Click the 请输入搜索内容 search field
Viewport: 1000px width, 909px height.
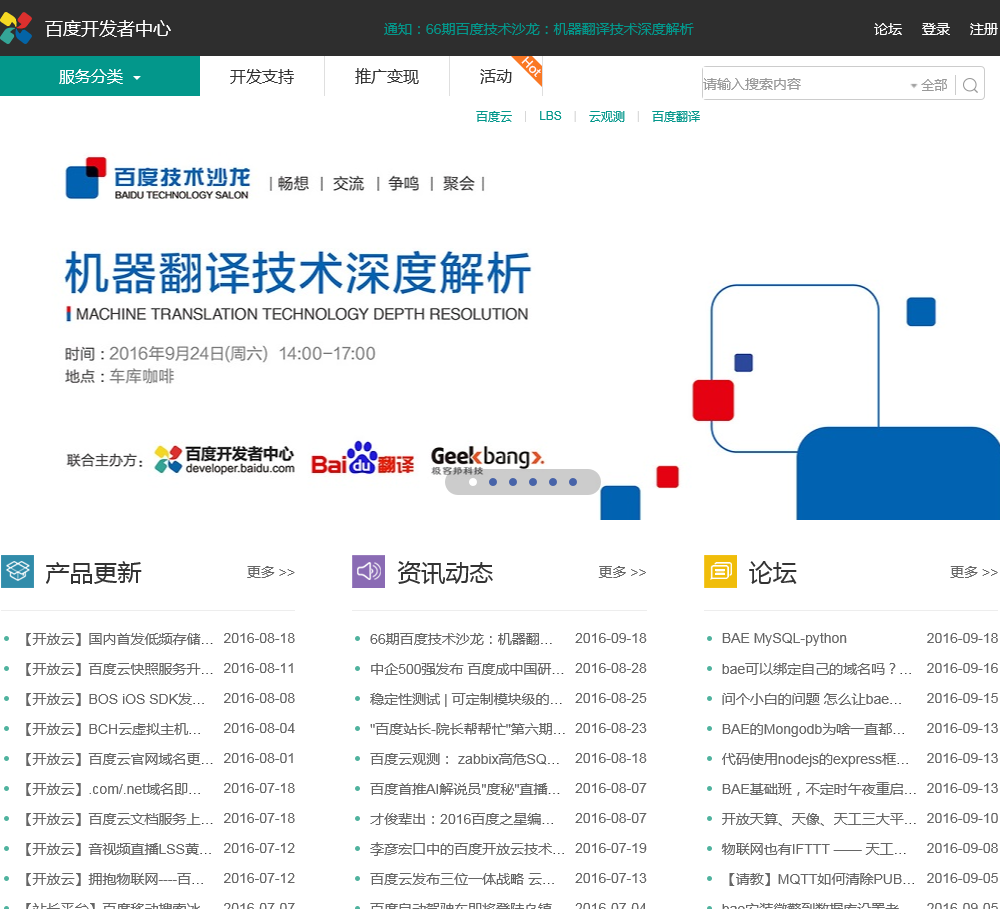(x=805, y=84)
